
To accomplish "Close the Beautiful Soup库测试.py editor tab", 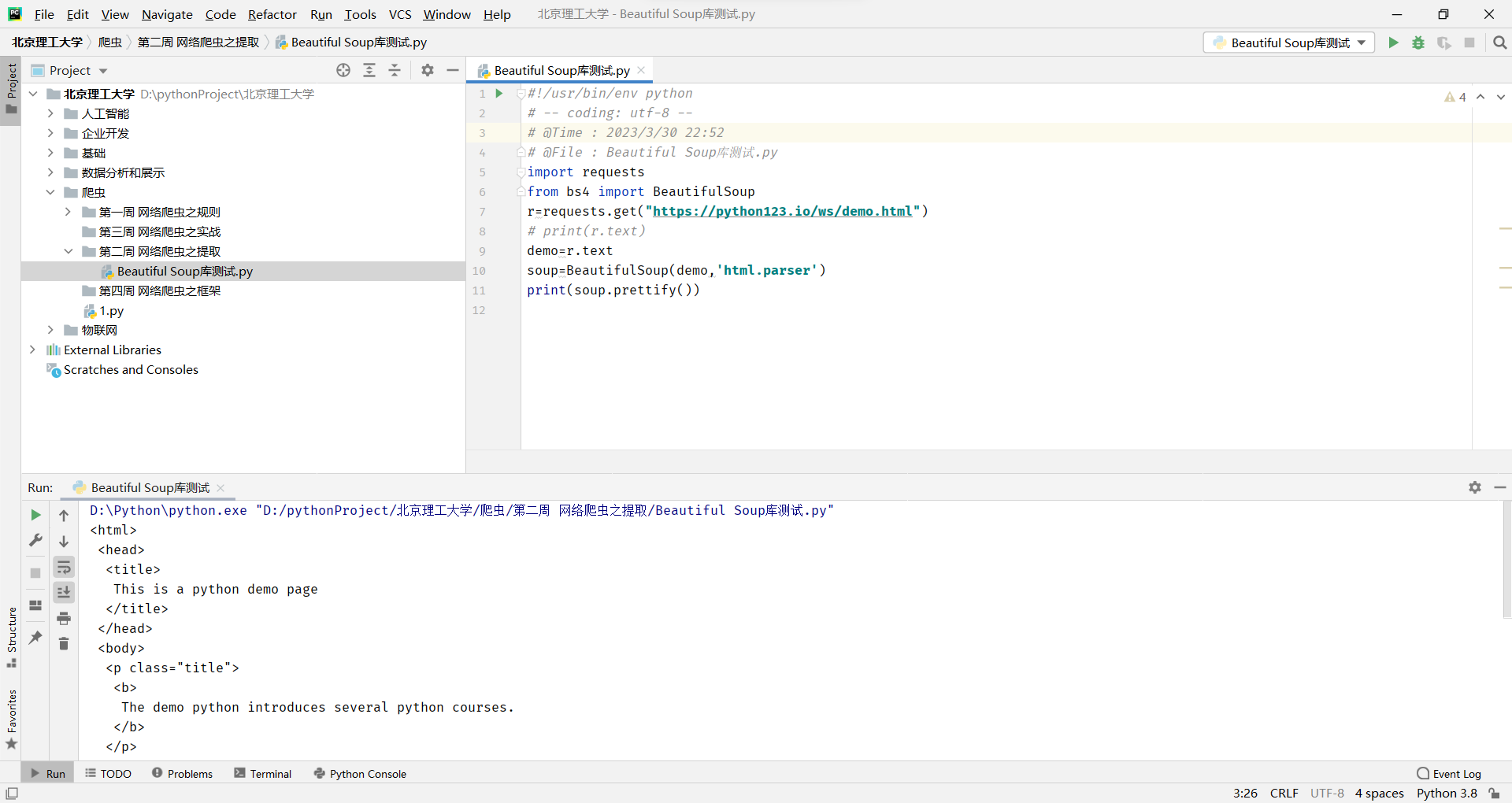I will [x=641, y=70].
